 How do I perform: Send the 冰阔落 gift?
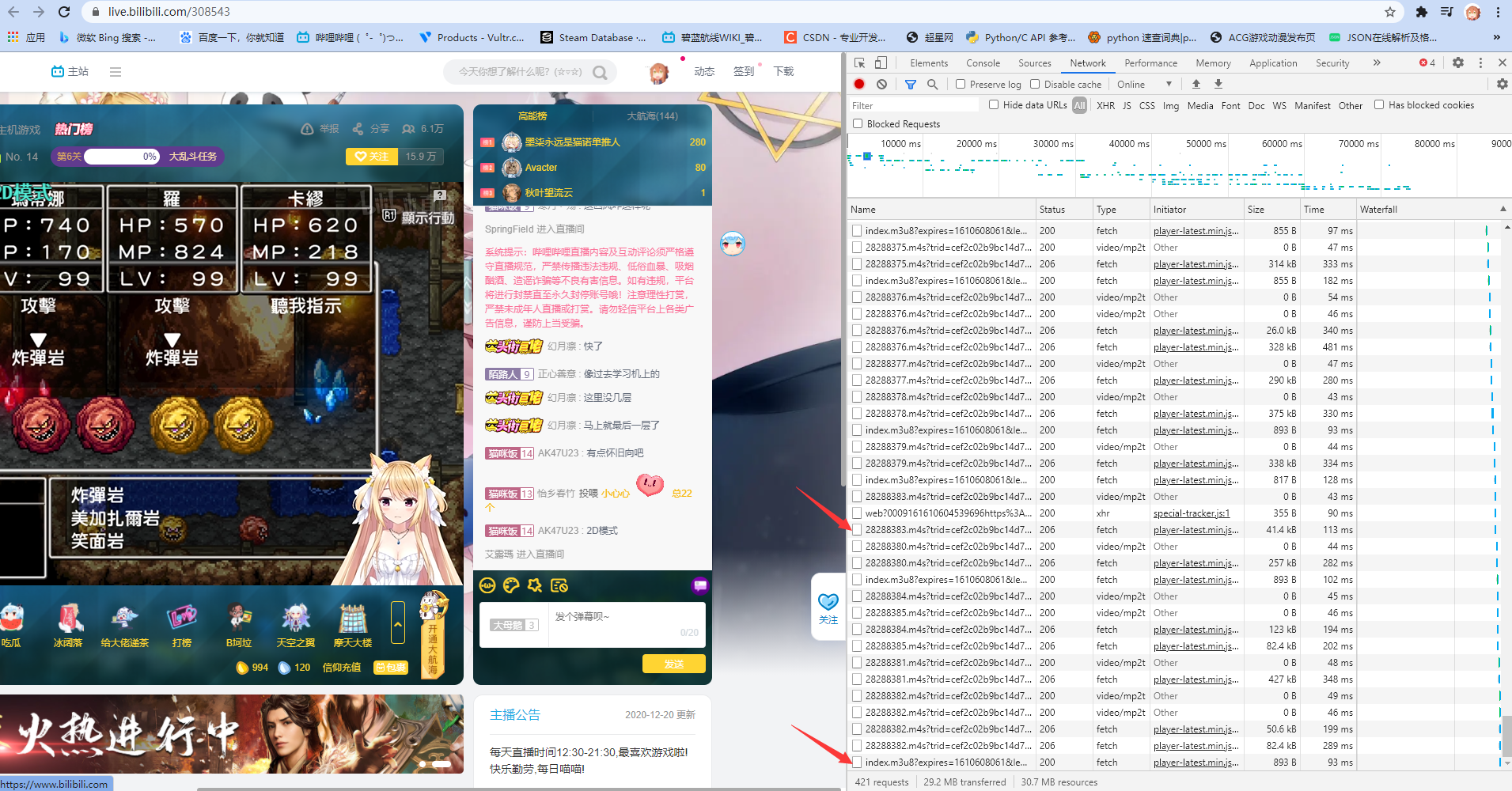68,626
